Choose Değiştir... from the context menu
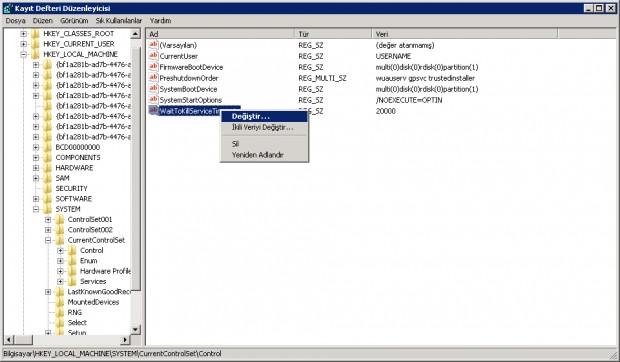 [264, 116]
